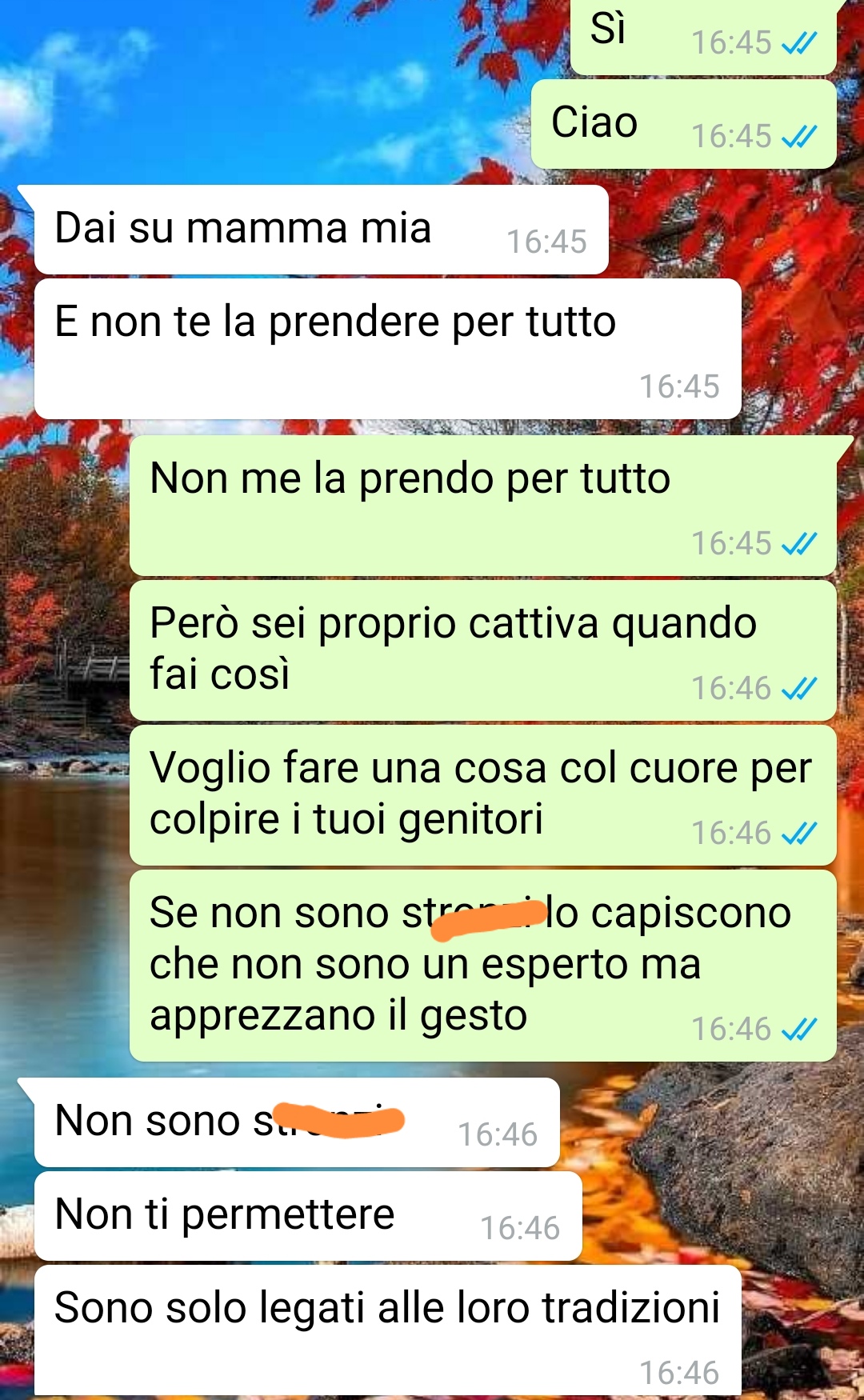Tap the received message starting 'Non sono' with orange scribble
Image resolution: width=864 pixels, height=1400 pixels.
[297, 1122]
